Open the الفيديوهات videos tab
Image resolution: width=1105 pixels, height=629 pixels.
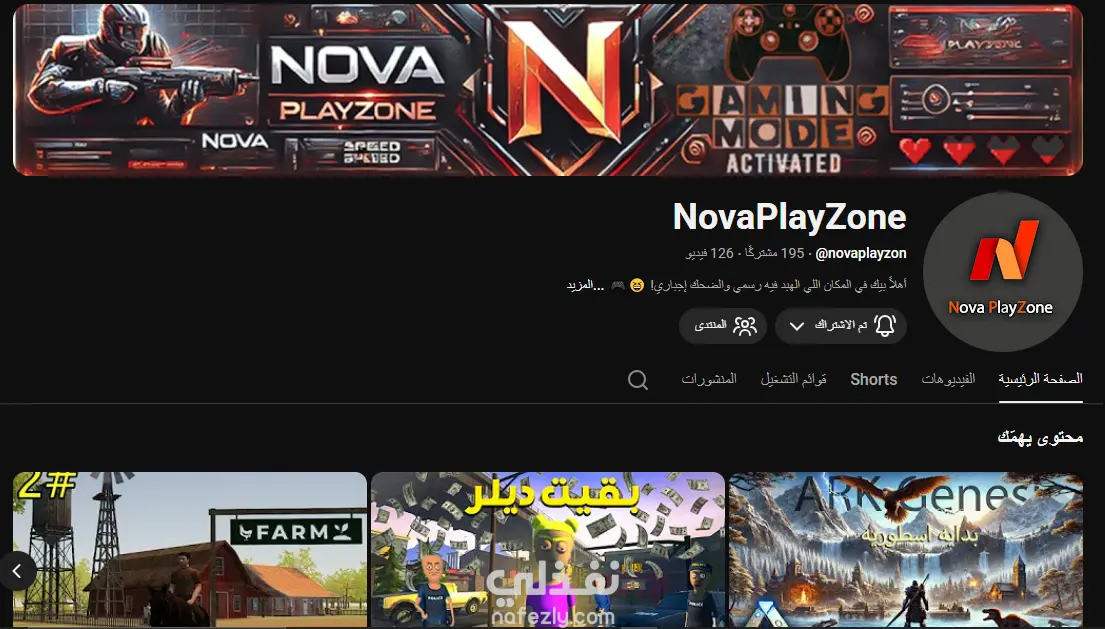[x=948, y=379]
